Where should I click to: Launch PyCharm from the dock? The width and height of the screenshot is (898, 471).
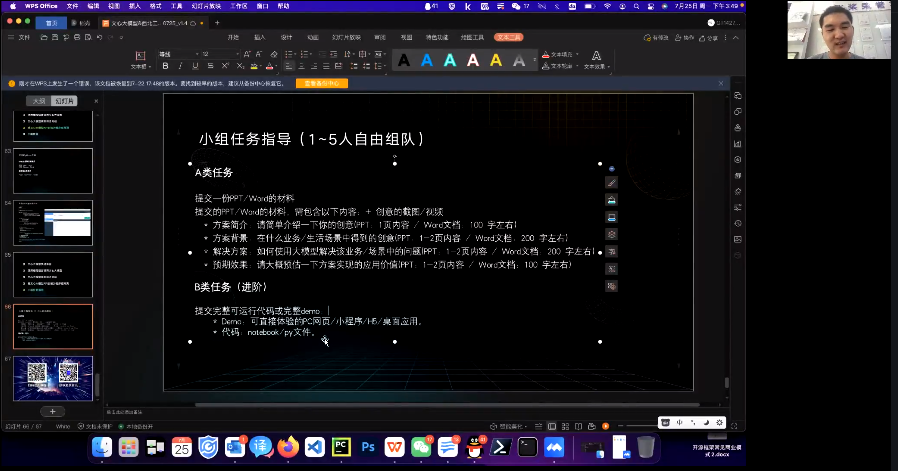341,446
